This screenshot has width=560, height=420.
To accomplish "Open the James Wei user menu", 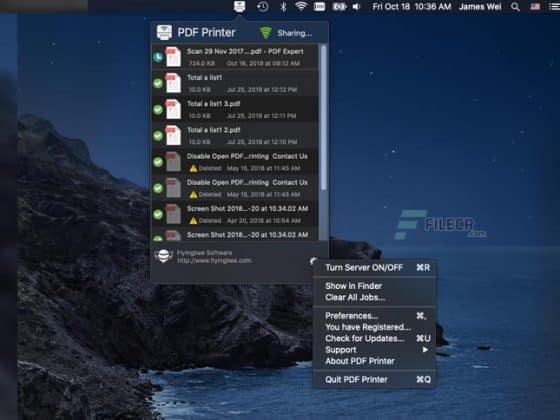I will [480, 6].
